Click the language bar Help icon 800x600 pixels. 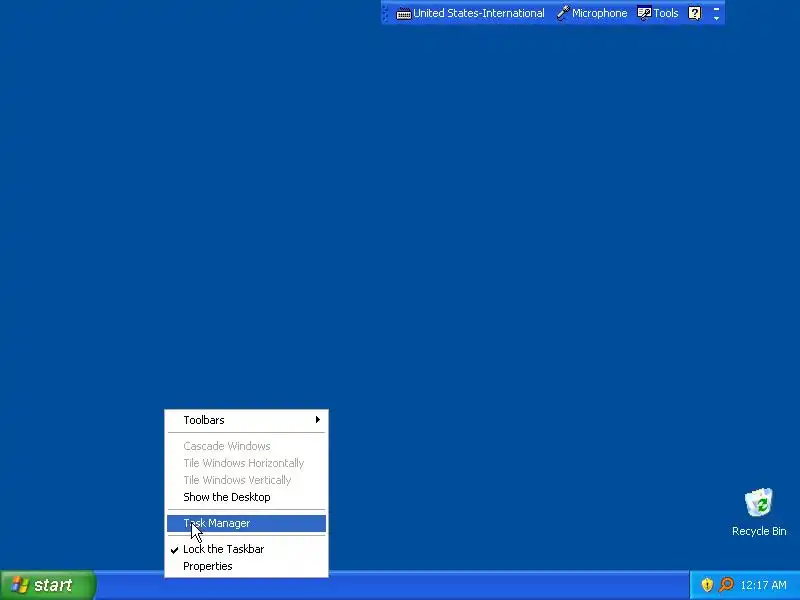[x=694, y=13]
